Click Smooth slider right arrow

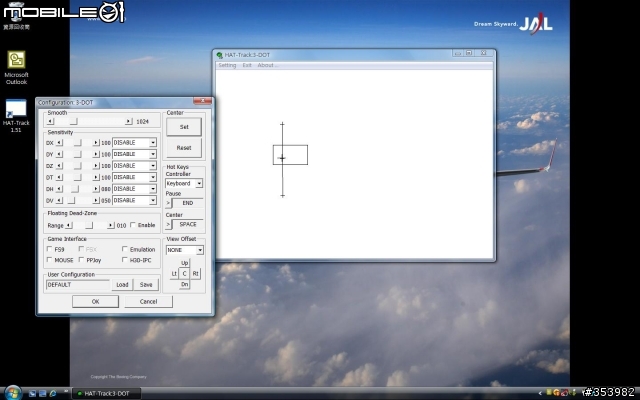point(128,122)
